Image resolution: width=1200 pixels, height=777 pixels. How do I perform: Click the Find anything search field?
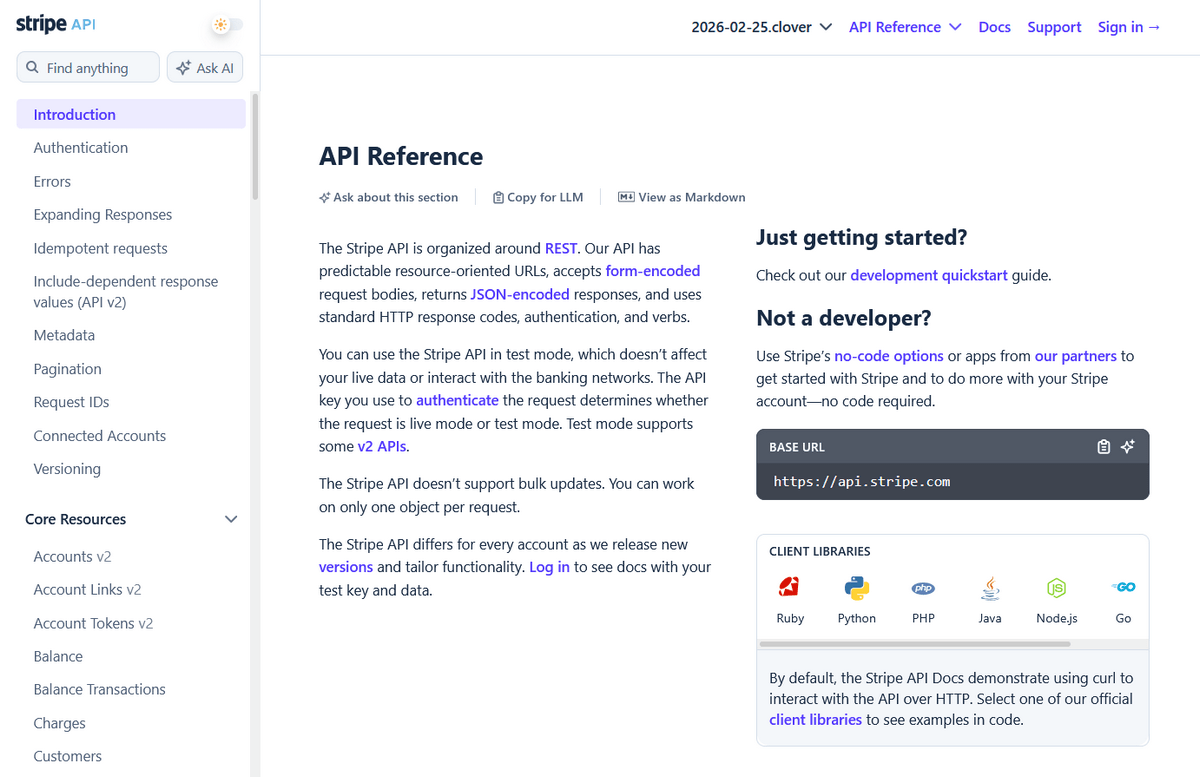click(88, 67)
